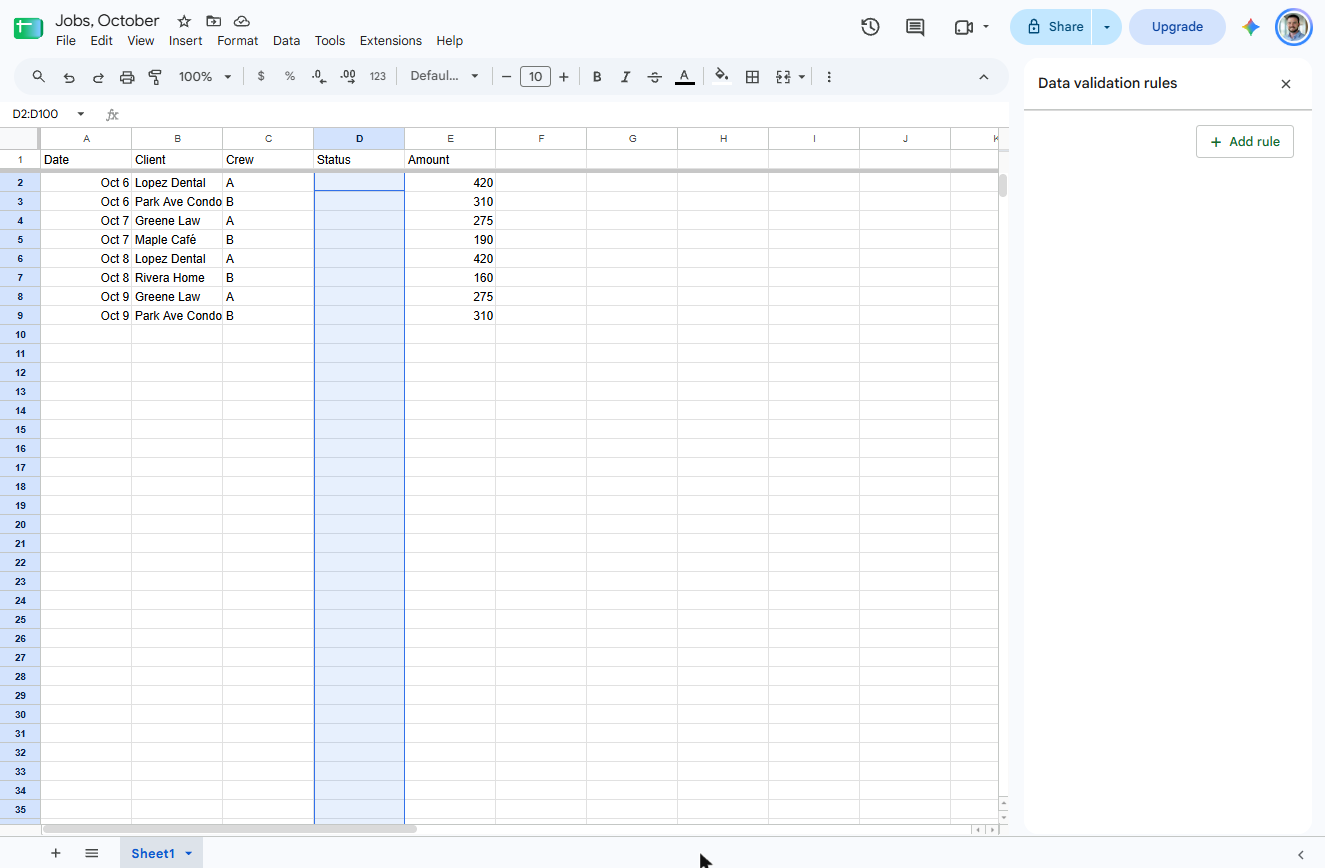Check the cloud save status icon
The image size is (1325, 868).
click(x=242, y=21)
